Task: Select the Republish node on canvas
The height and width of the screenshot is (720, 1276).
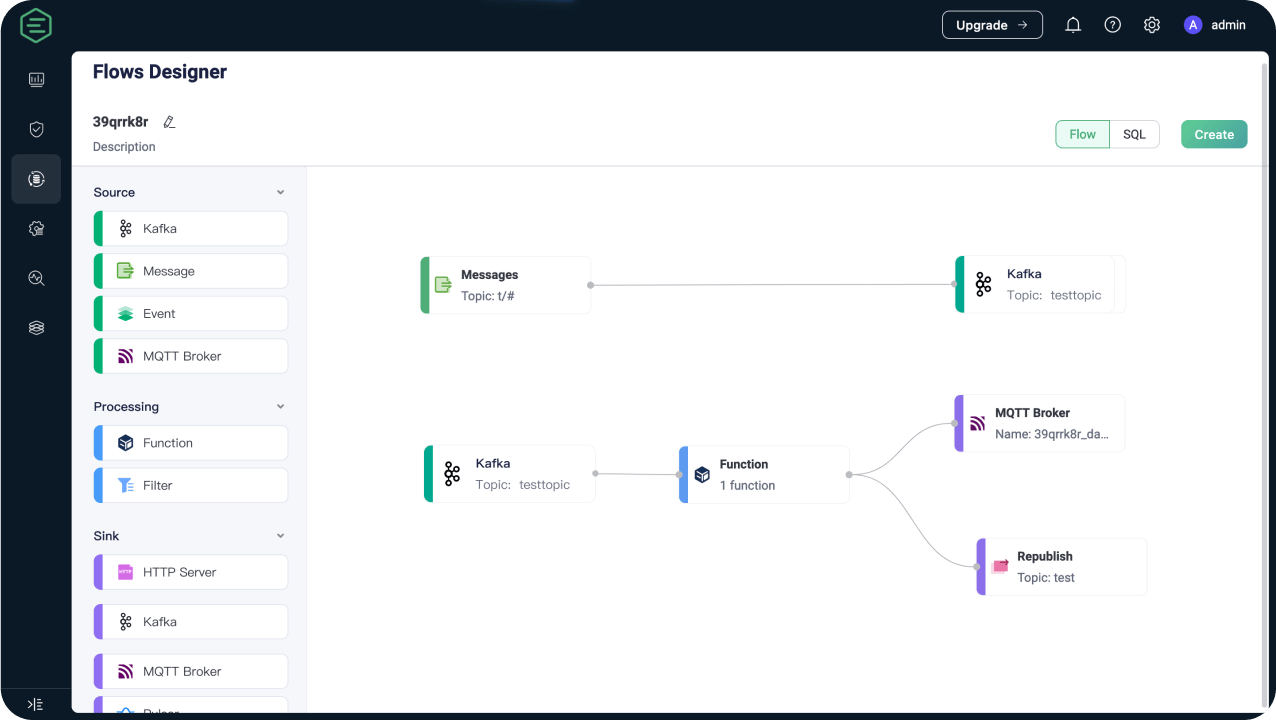Action: pyautogui.click(x=1061, y=567)
